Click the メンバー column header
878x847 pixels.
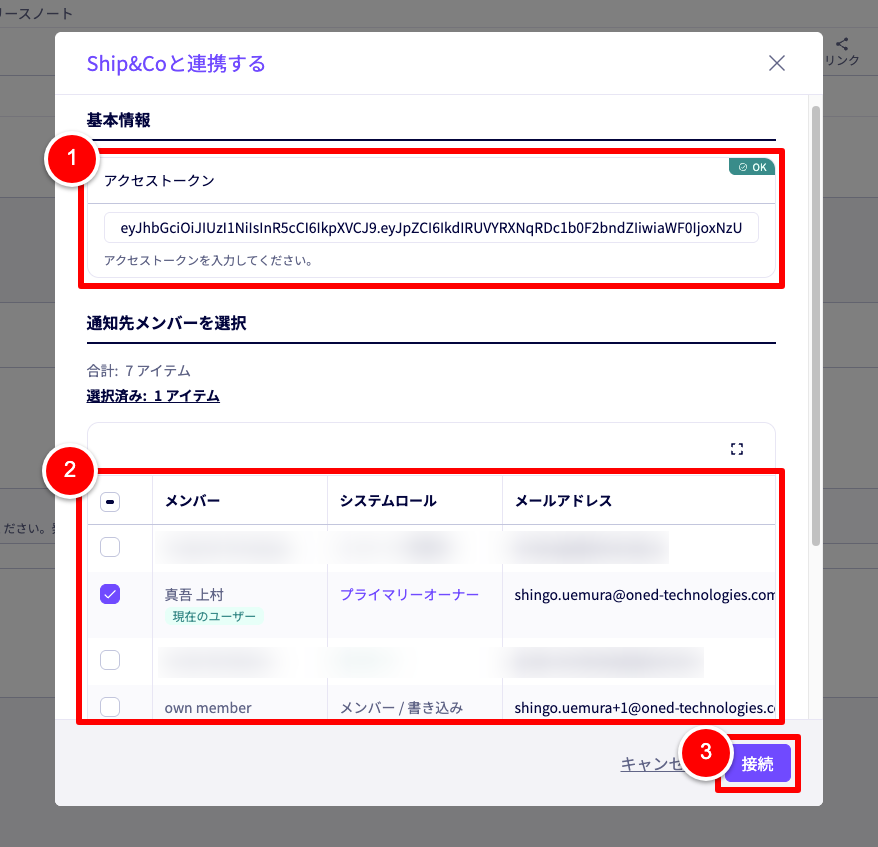pos(193,500)
